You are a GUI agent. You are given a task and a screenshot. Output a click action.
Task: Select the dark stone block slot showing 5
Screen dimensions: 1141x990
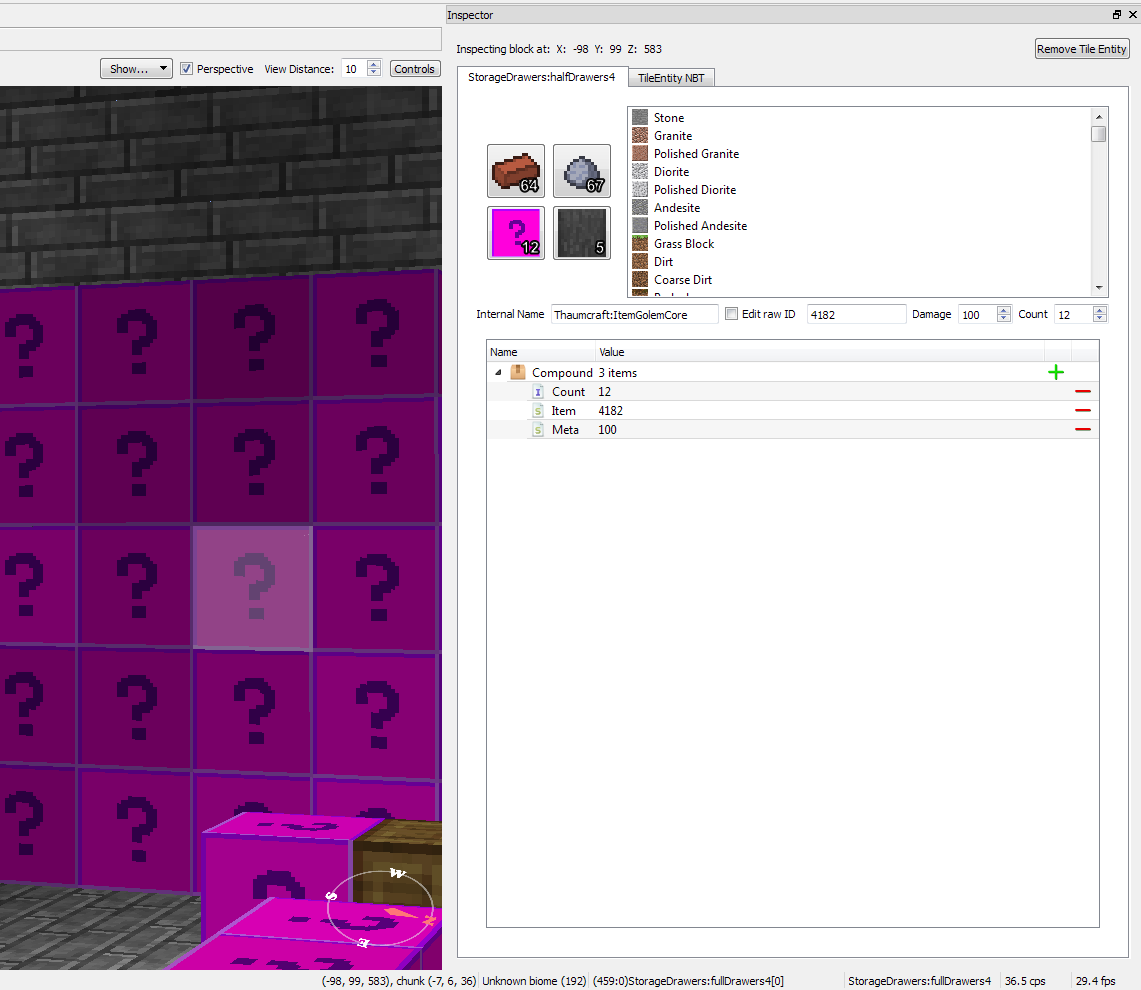(581, 233)
